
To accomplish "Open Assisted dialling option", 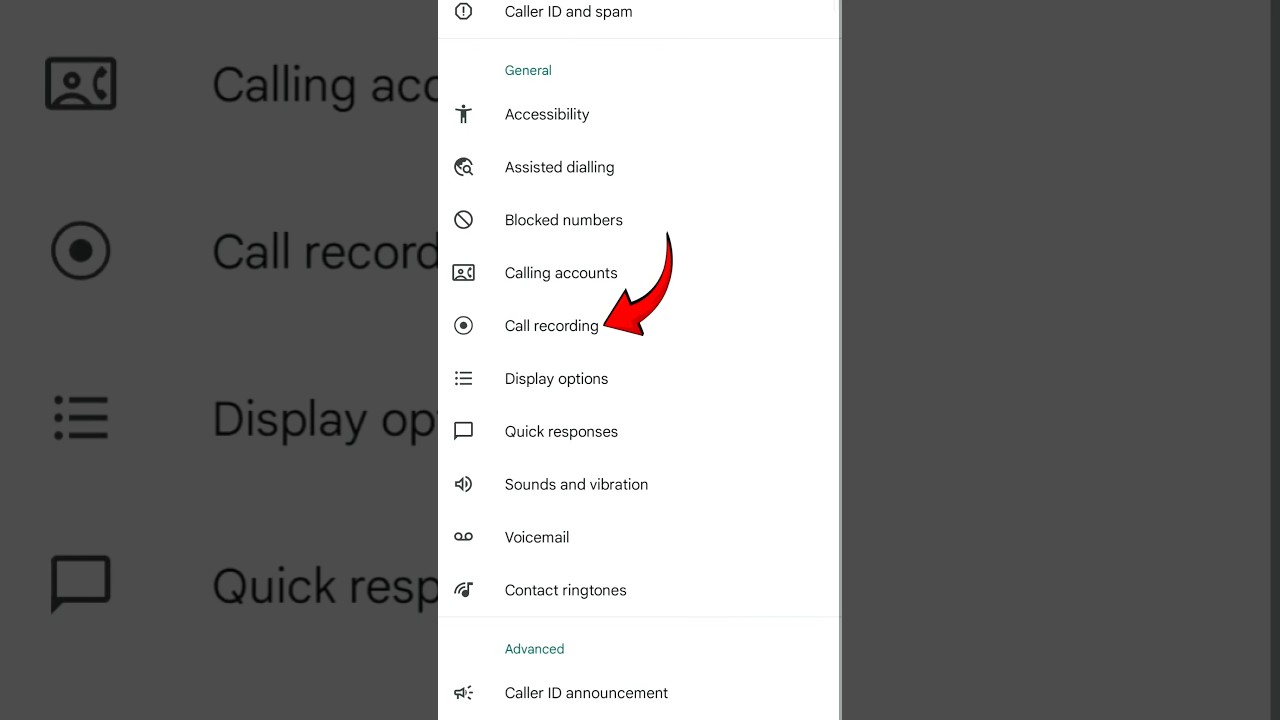I will [559, 167].
